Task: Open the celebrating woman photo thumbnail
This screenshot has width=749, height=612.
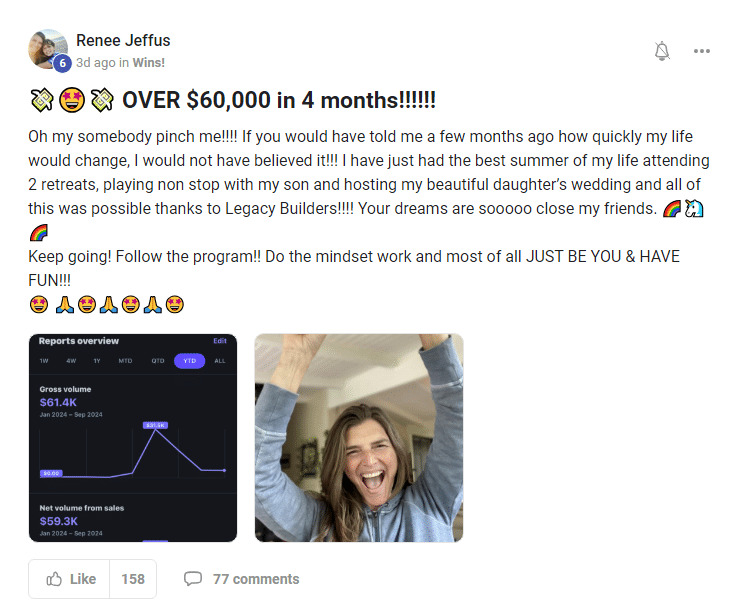Action: click(x=359, y=438)
